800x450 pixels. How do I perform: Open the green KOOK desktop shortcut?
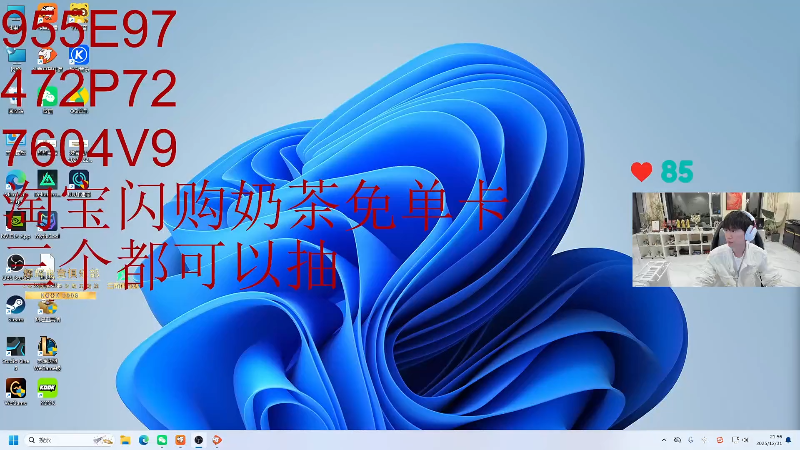click(47, 388)
